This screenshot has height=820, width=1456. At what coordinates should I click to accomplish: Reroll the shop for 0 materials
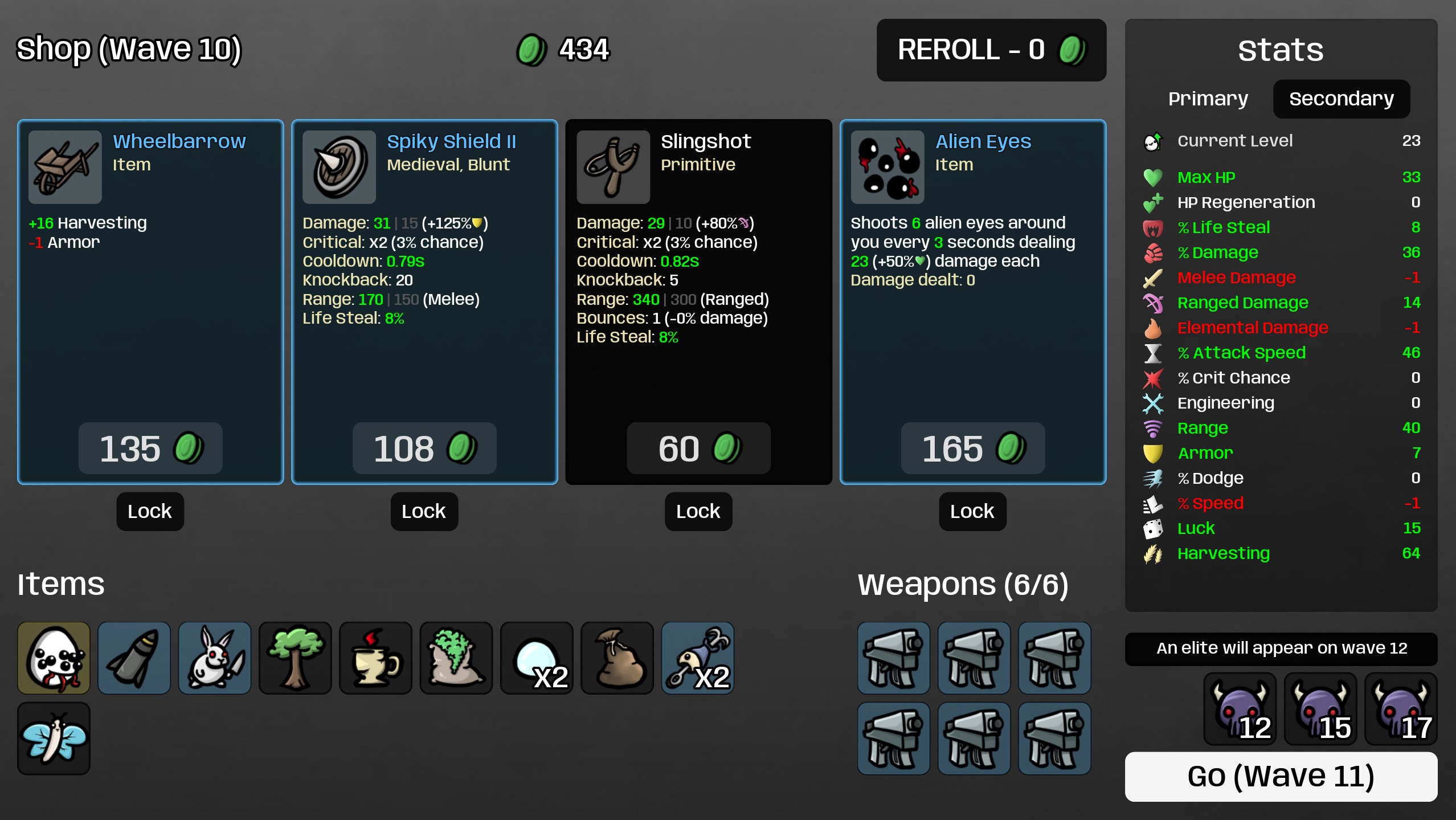[x=991, y=50]
